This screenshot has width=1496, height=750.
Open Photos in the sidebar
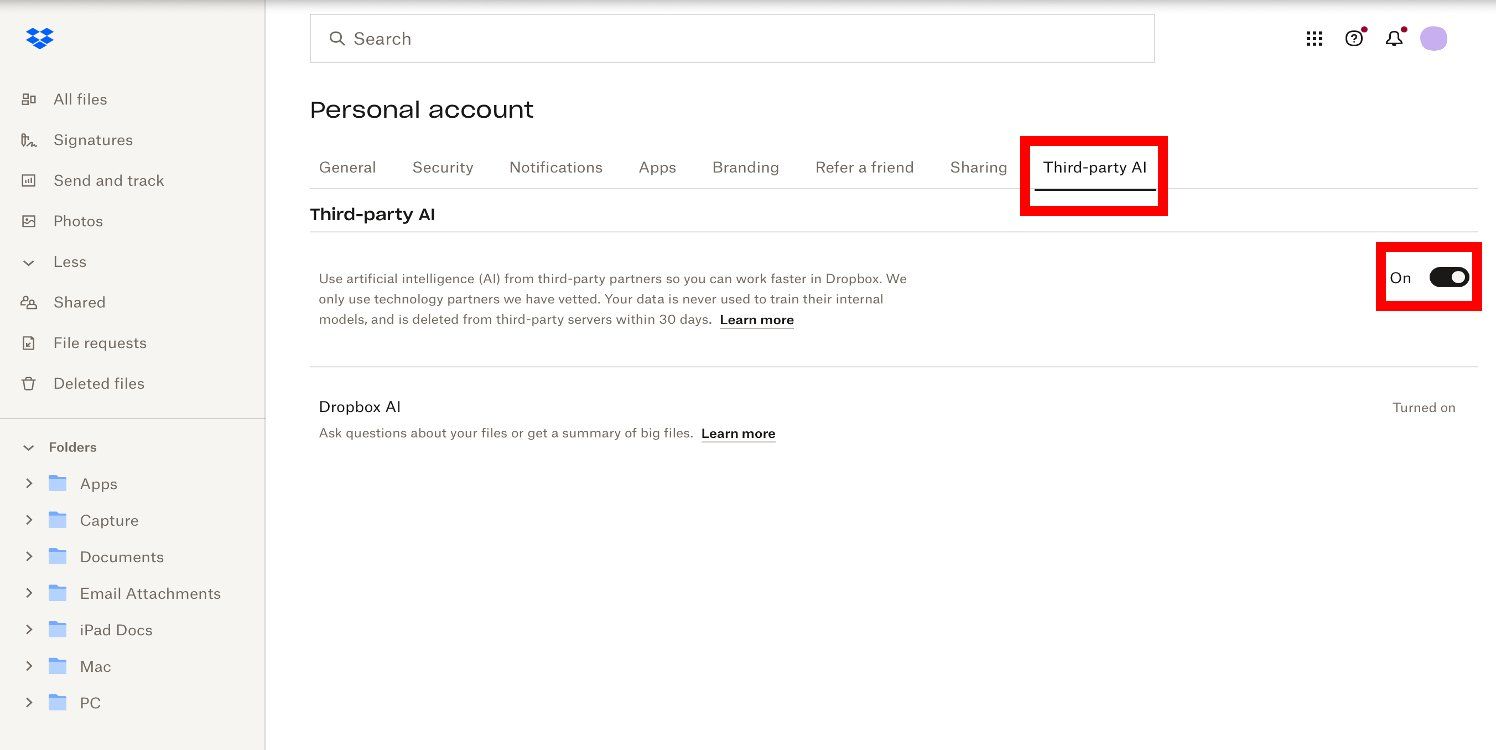(x=78, y=221)
